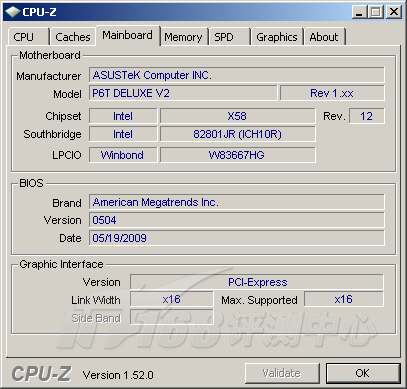
Task: Go to the Memory tab
Action: tap(184, 37)
